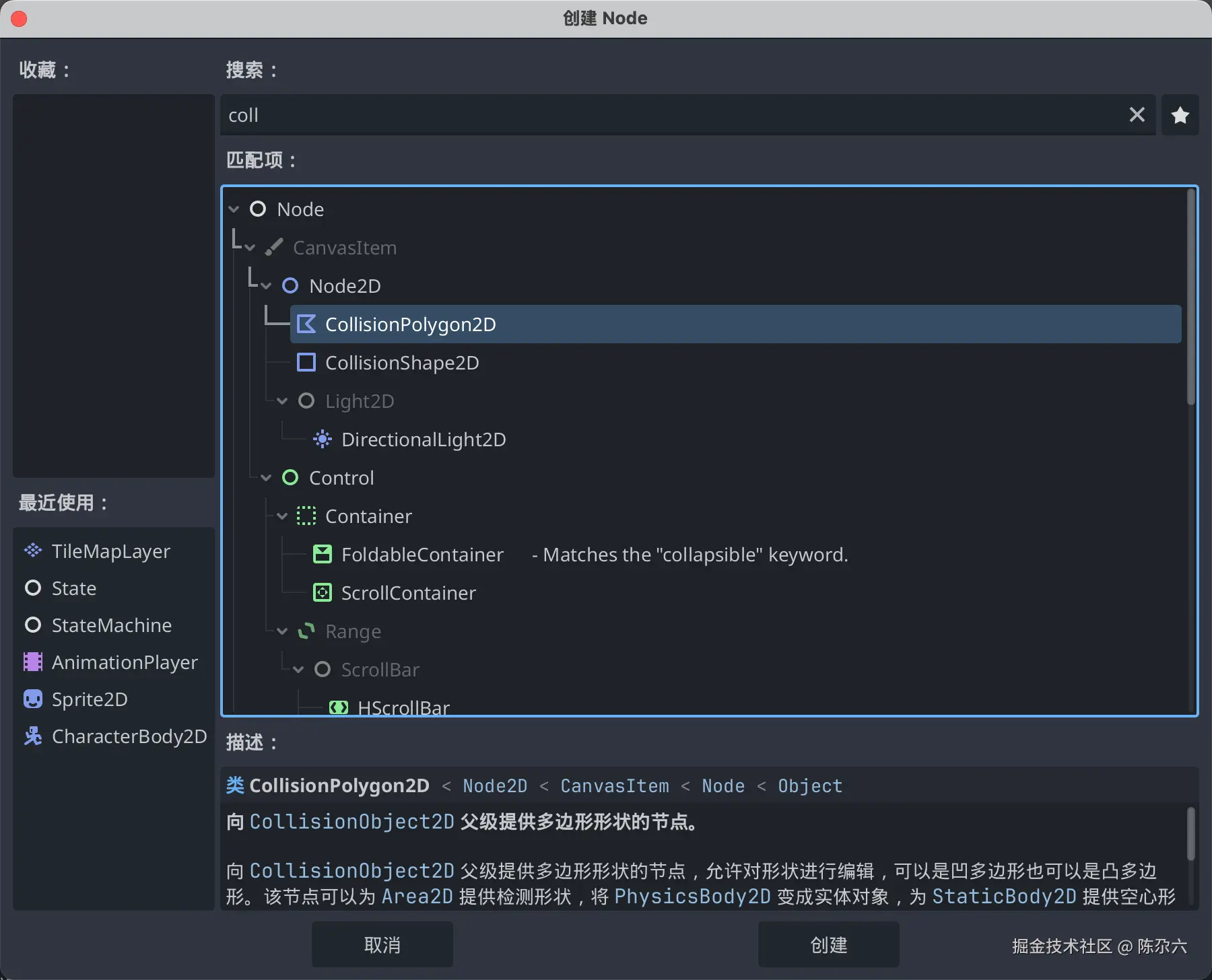Viewport: 1212px width, 980px height.
Task: Click the DirectionalLight2D sun icon
Action: click(323, 440)
